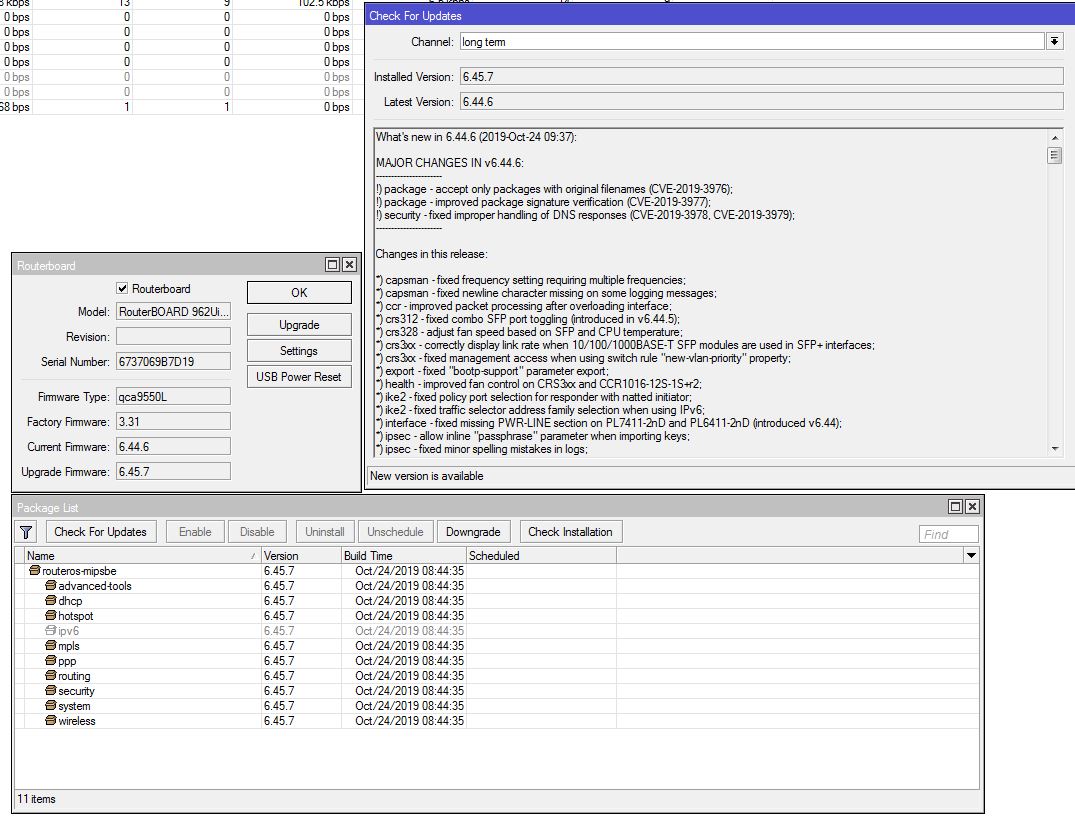Click Upgrade in the Routerboard window

click(299, 325)
